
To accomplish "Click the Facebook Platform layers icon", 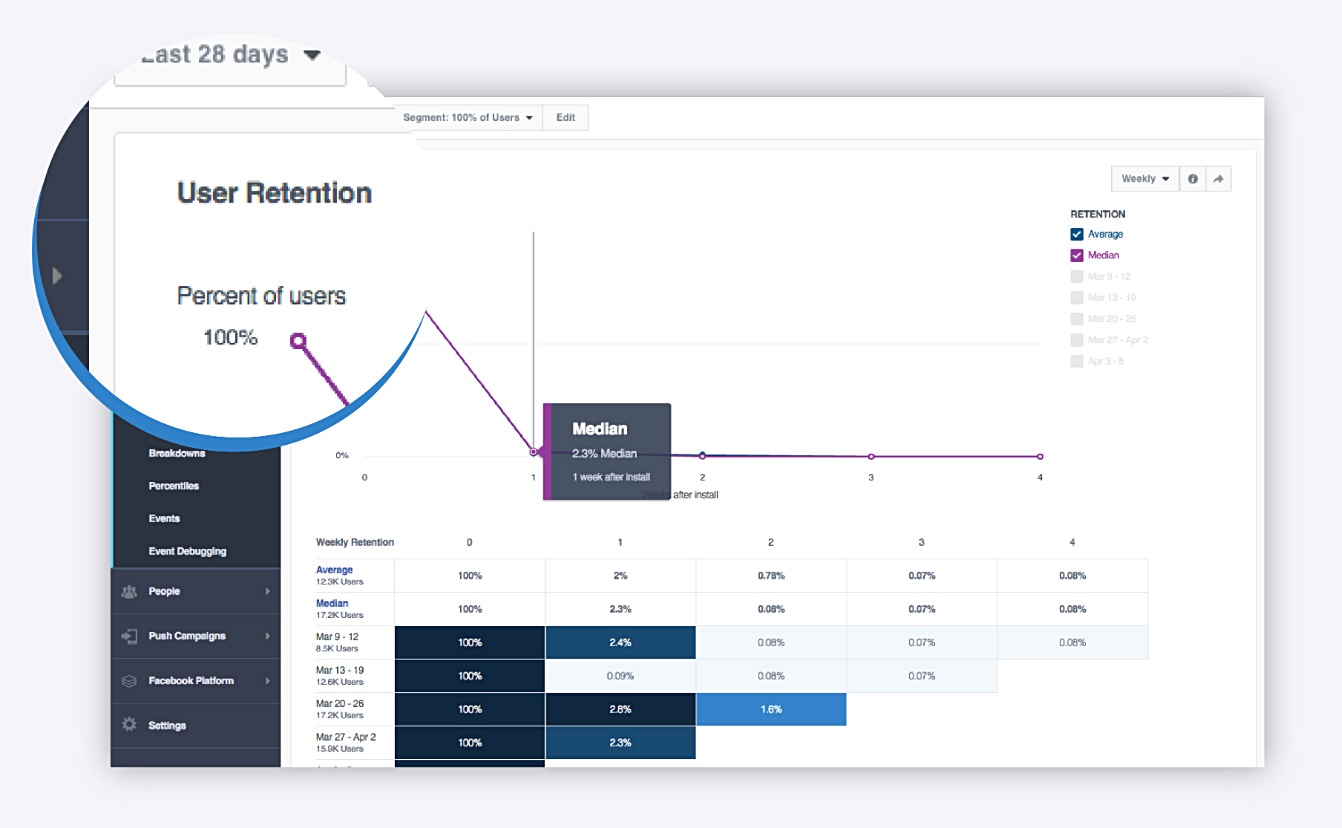I will point(129,681).
